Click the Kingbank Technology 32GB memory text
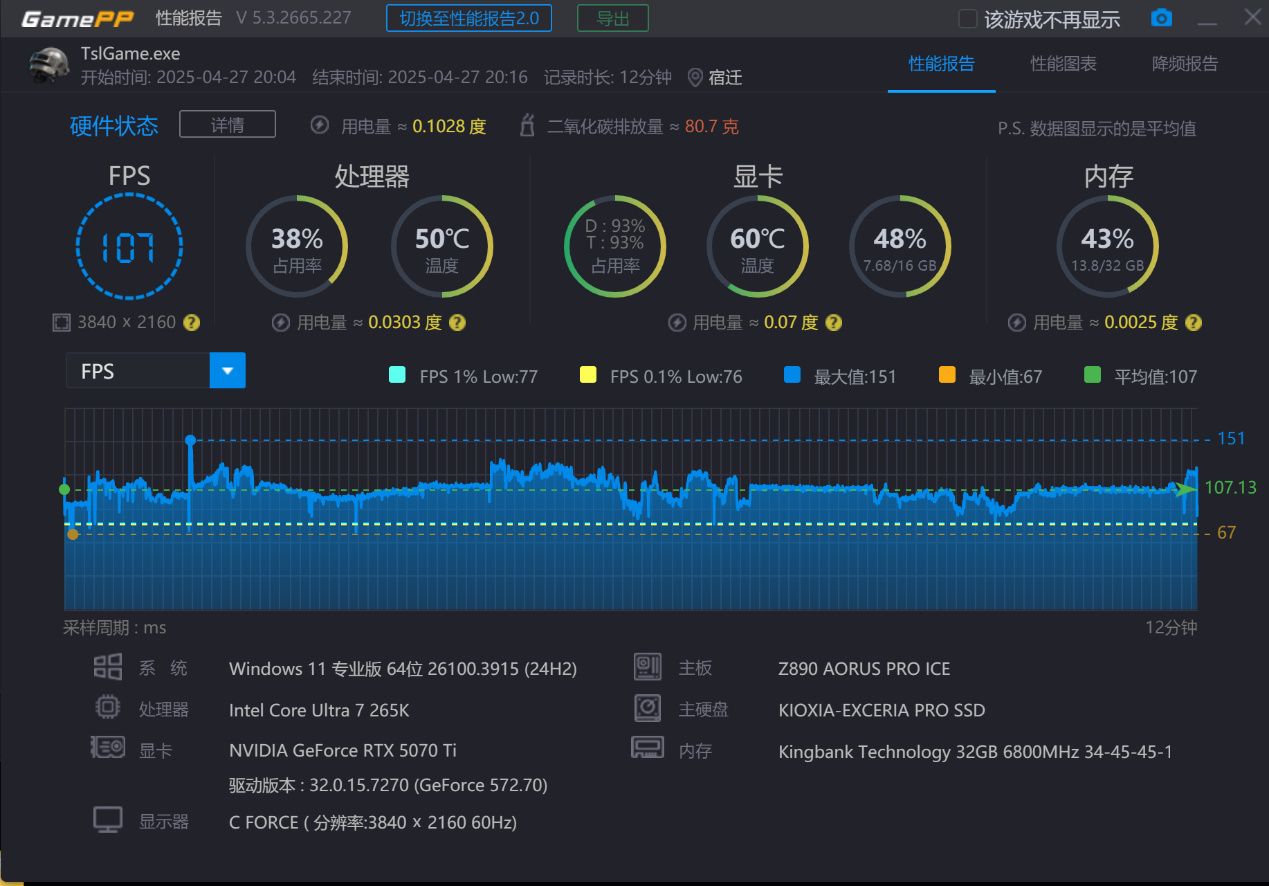 (975, 752)
